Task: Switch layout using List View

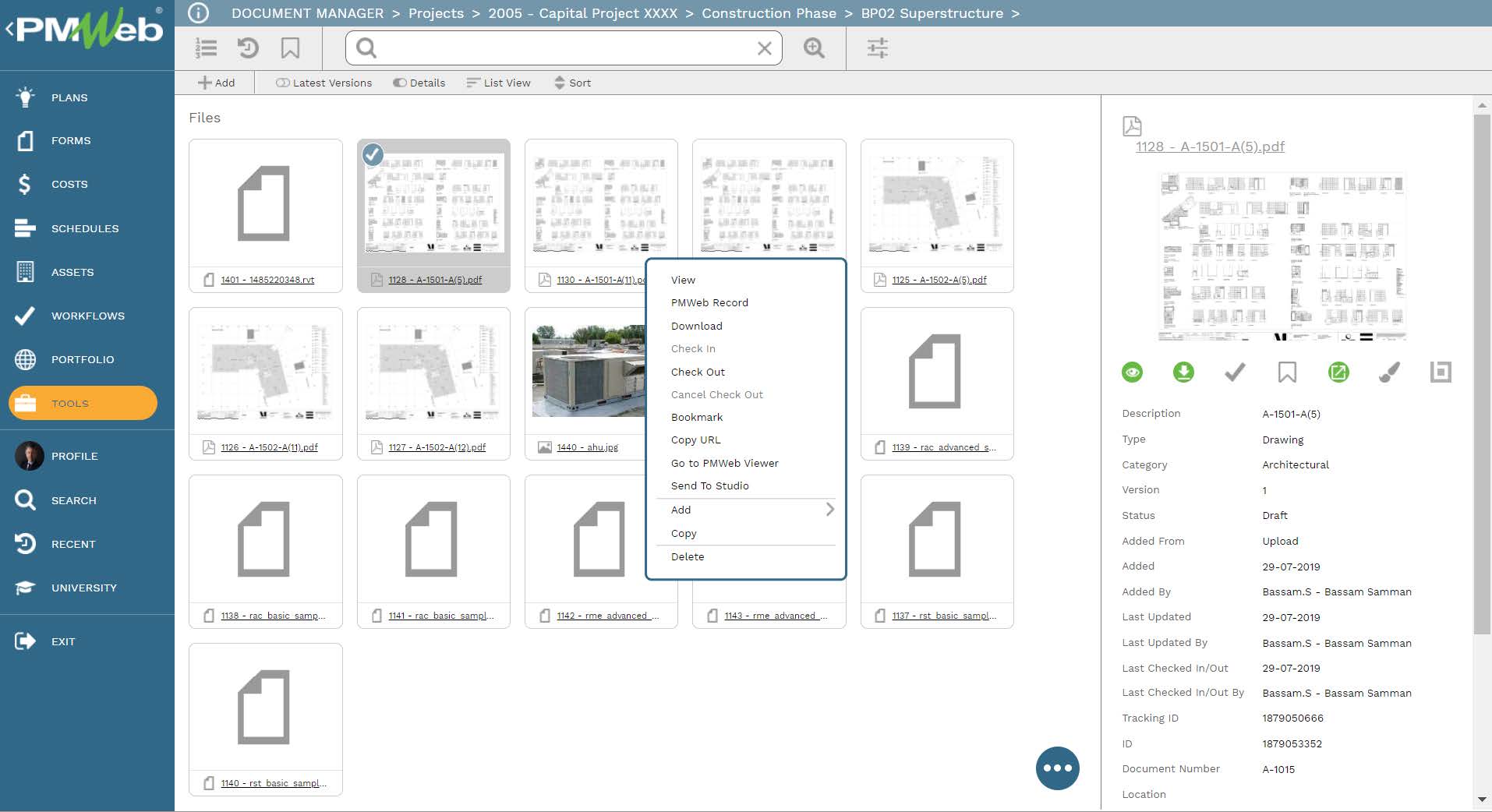Action: [x=498, y=83]
